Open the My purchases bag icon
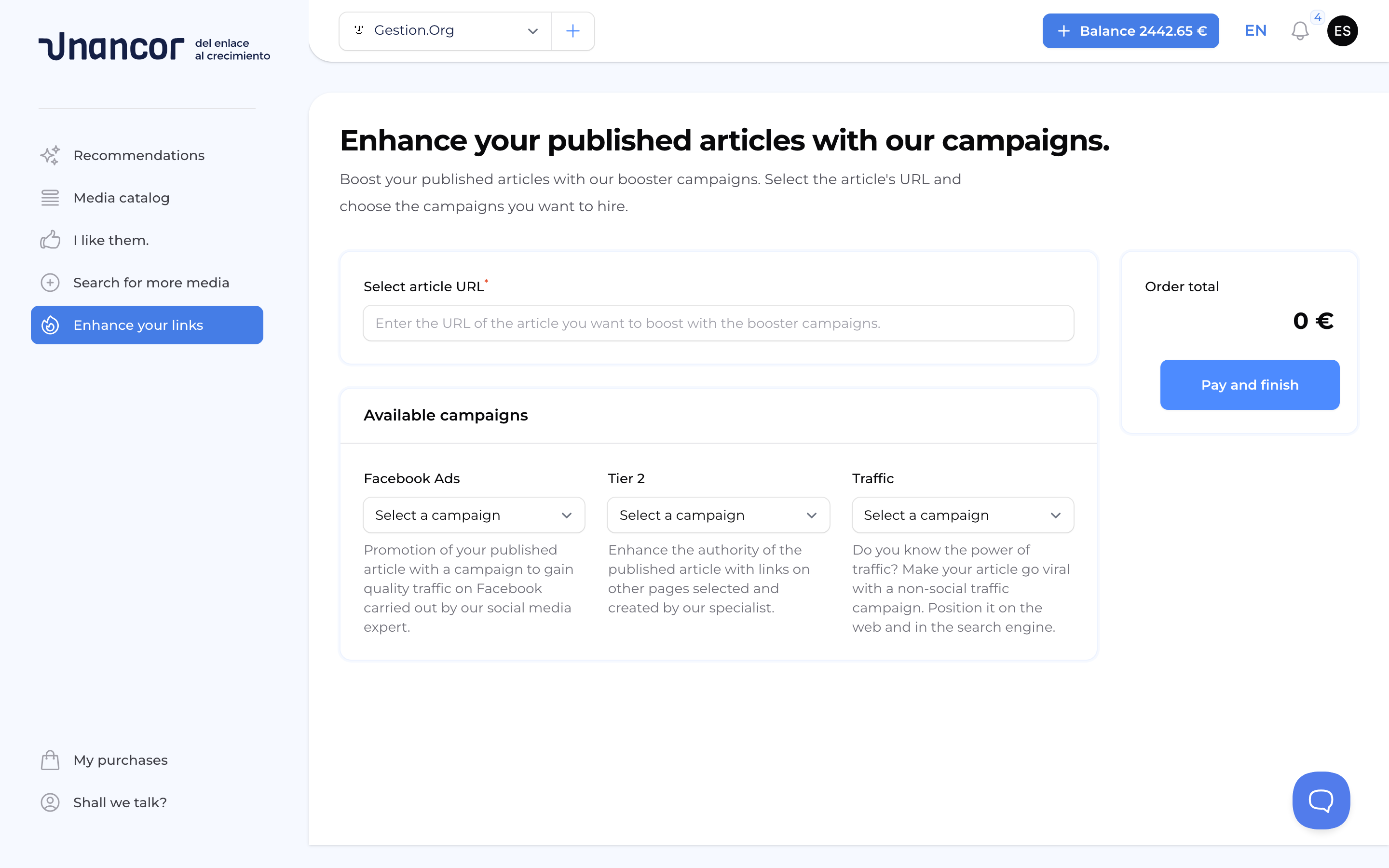The image size is (1389, 868). (50, 759)
